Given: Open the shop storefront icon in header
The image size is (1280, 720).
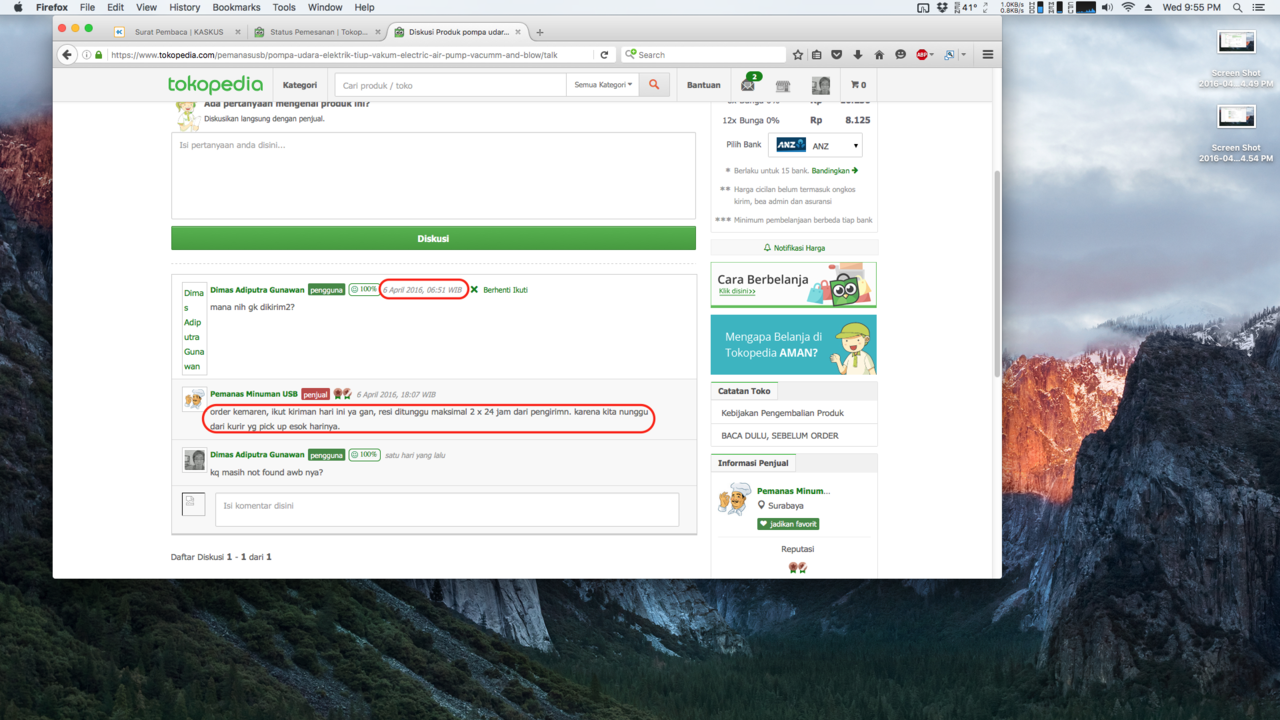Looking at the screenshot, I should pyautogui.click(x=783, y=86).
